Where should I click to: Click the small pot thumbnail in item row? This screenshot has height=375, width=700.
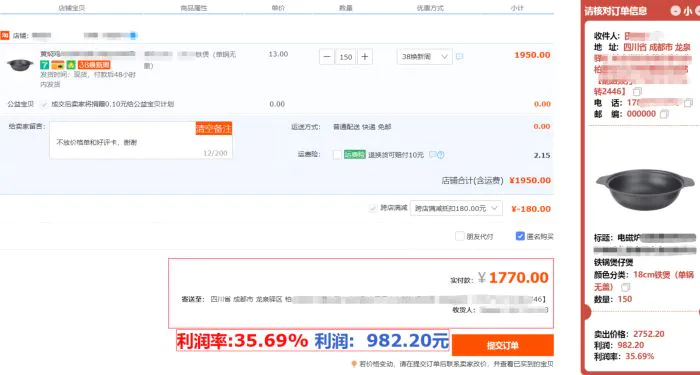pyautogui.click(x=20, y=65)
